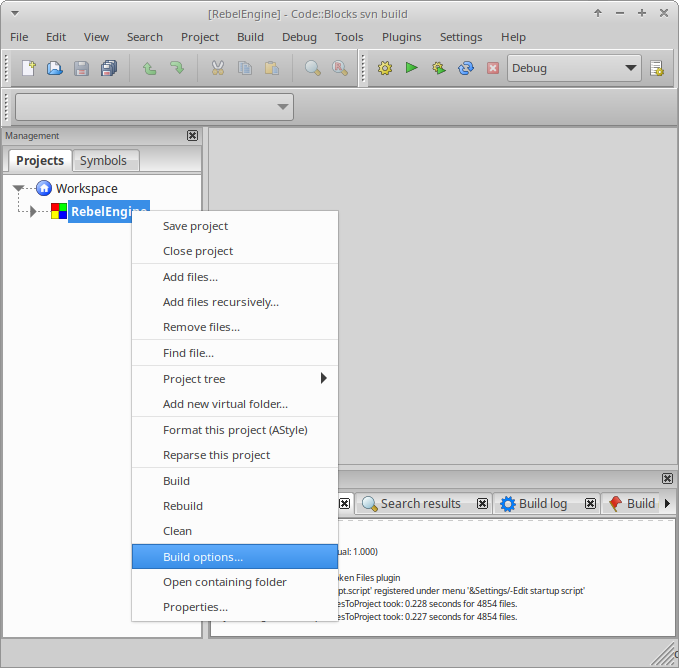Switch to the Build log tab

point(546,503)
